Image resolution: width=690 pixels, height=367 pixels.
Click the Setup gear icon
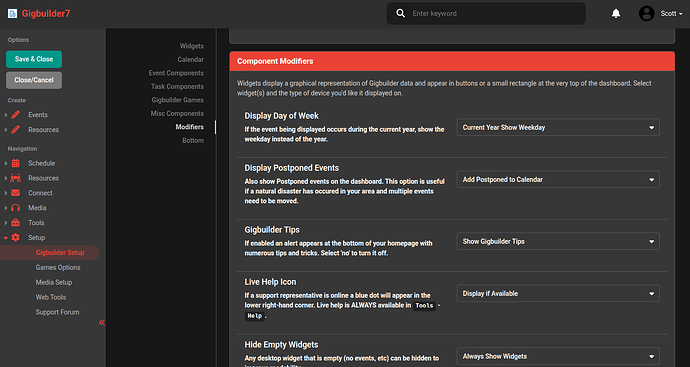point(15,238)
